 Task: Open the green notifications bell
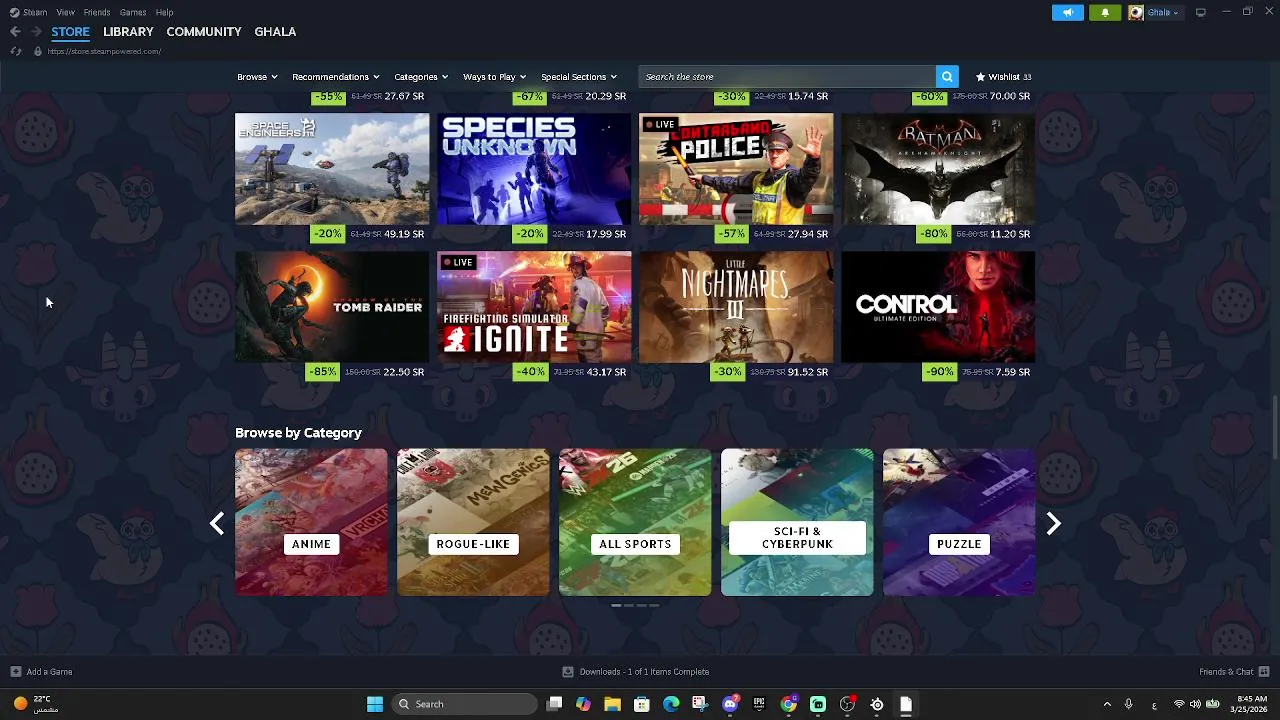(1105, 12)
